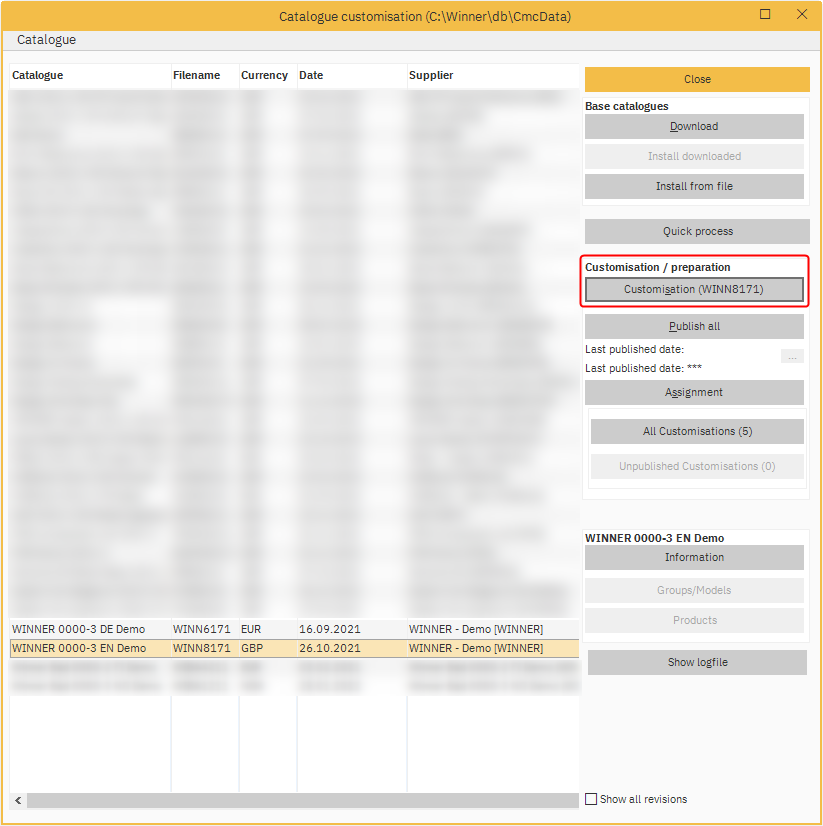Click the ellipsis button beside Last published date

(x=792, y=356)
